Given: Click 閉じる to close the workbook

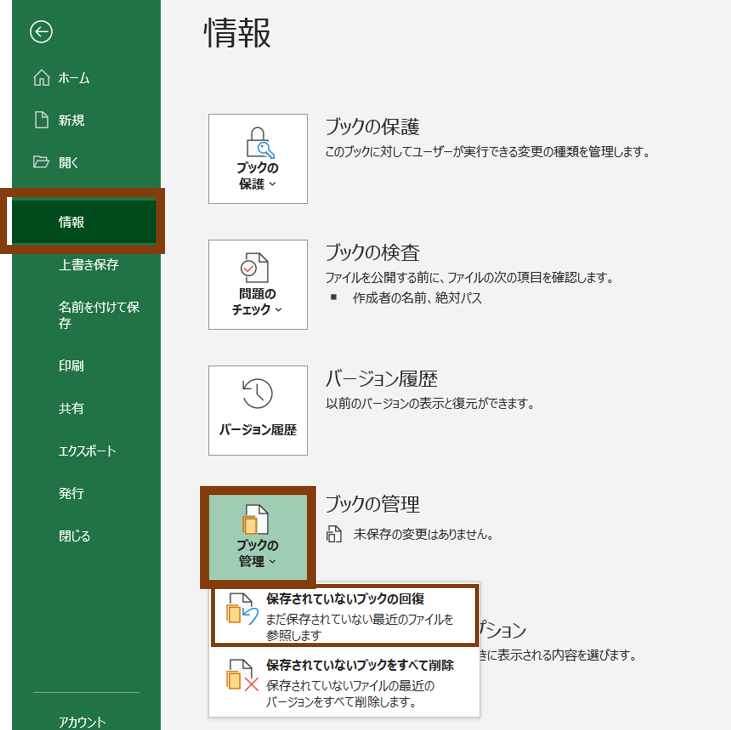Looking at the screenshot, I should click(75, 536).
